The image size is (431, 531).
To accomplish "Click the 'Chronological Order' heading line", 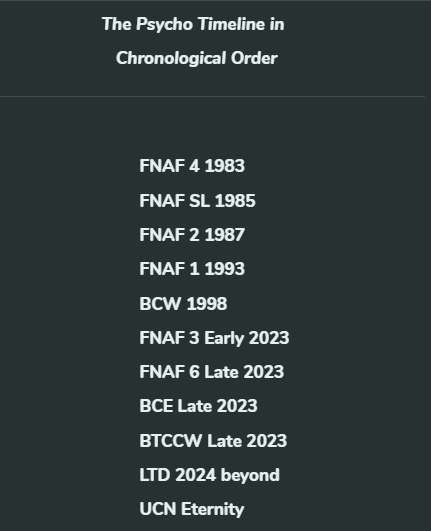I will point(197,58).
